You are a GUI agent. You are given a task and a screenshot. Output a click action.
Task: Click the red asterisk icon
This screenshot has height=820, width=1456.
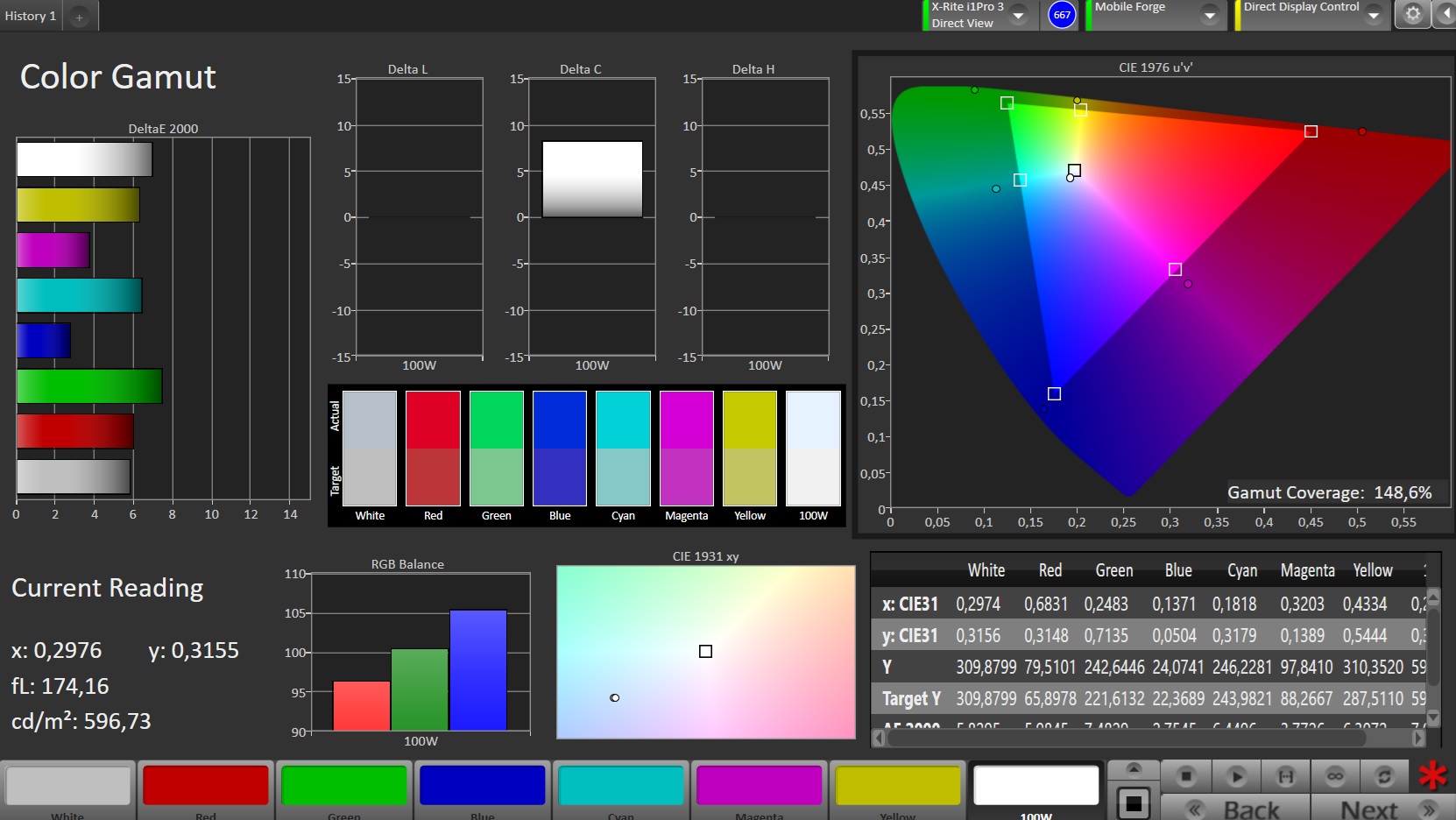[1433, 775]
